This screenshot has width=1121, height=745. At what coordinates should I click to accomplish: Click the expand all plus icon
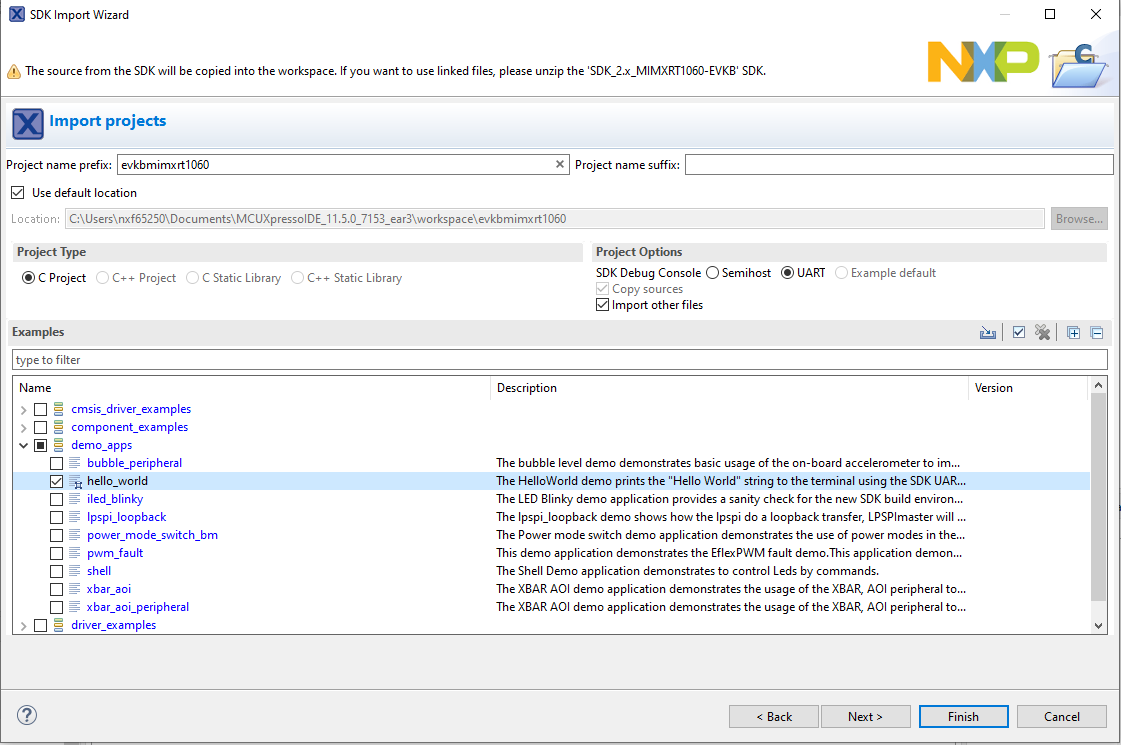click(1073, 333)
